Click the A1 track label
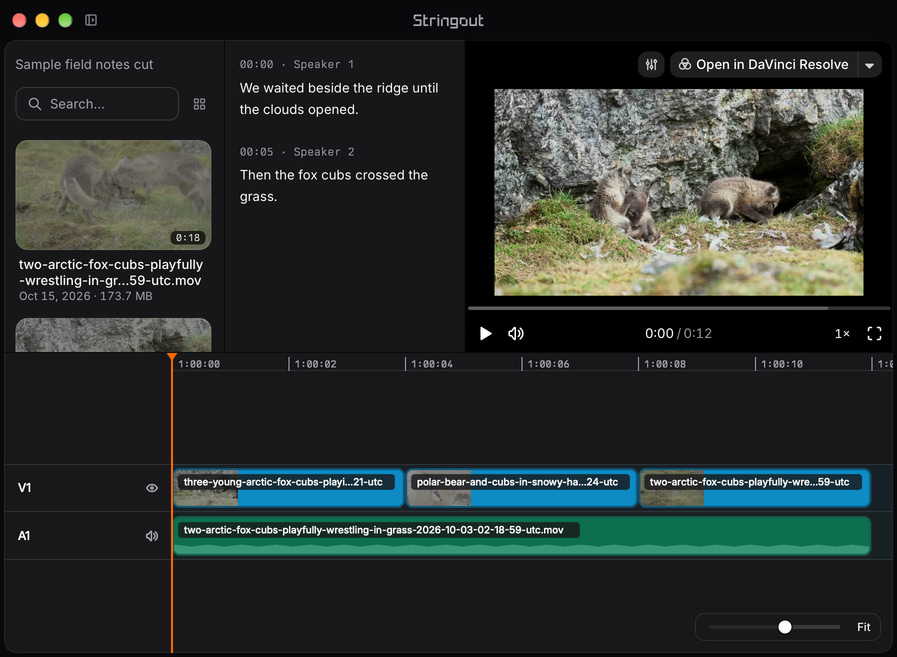The height and width of the screenshot is (657, 897). [x=24, y=536]
